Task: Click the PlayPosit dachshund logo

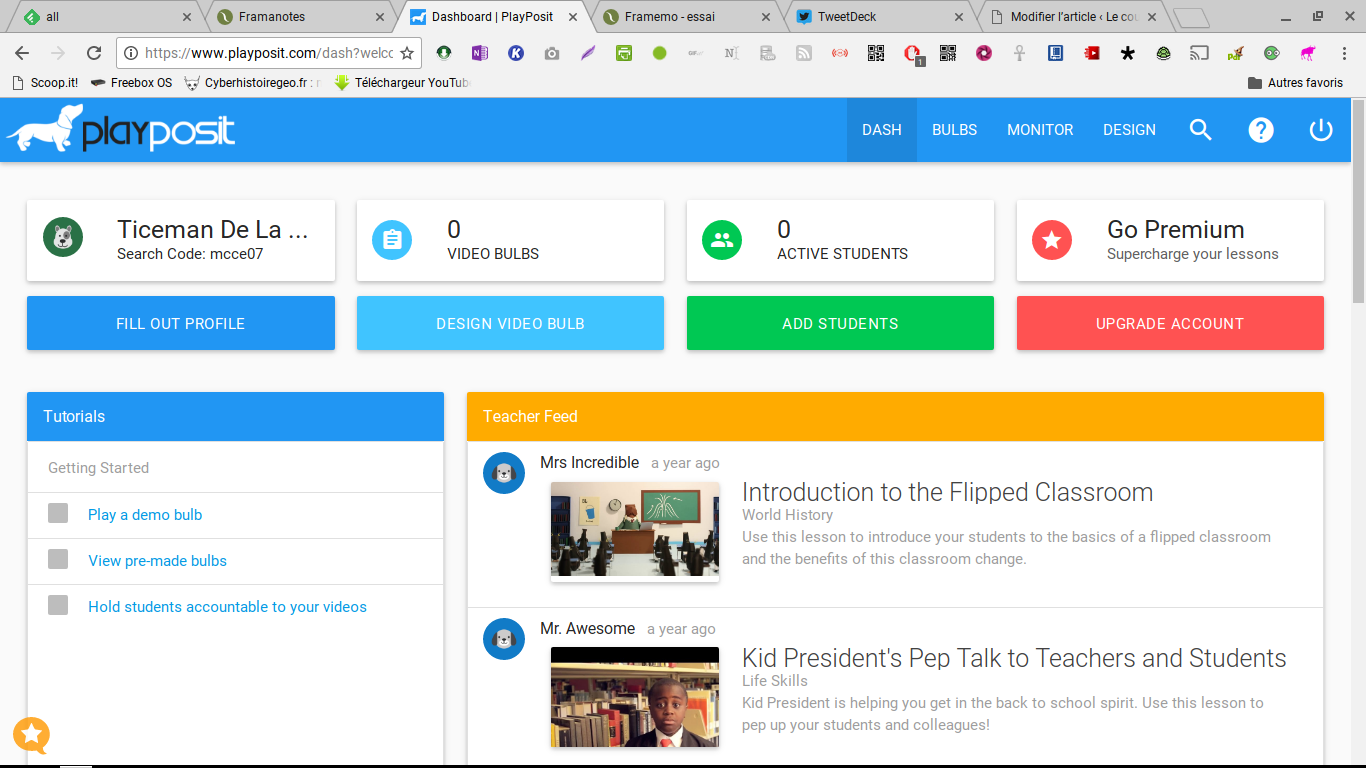Action: click(x=120, y=130)
